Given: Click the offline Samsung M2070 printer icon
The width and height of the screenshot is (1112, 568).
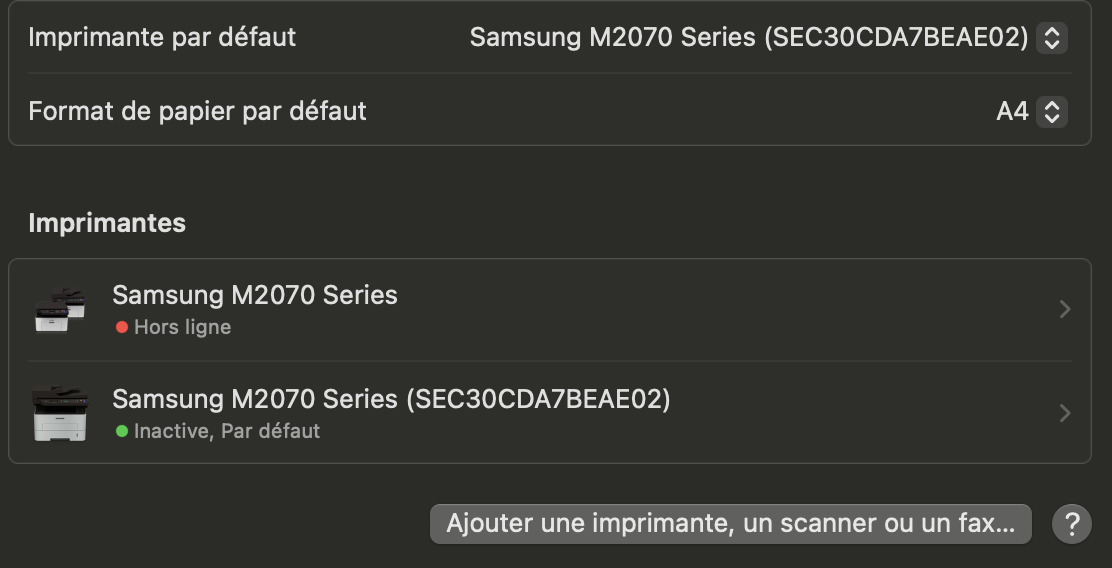Looking at the screenshot, I should click(59, 310).
